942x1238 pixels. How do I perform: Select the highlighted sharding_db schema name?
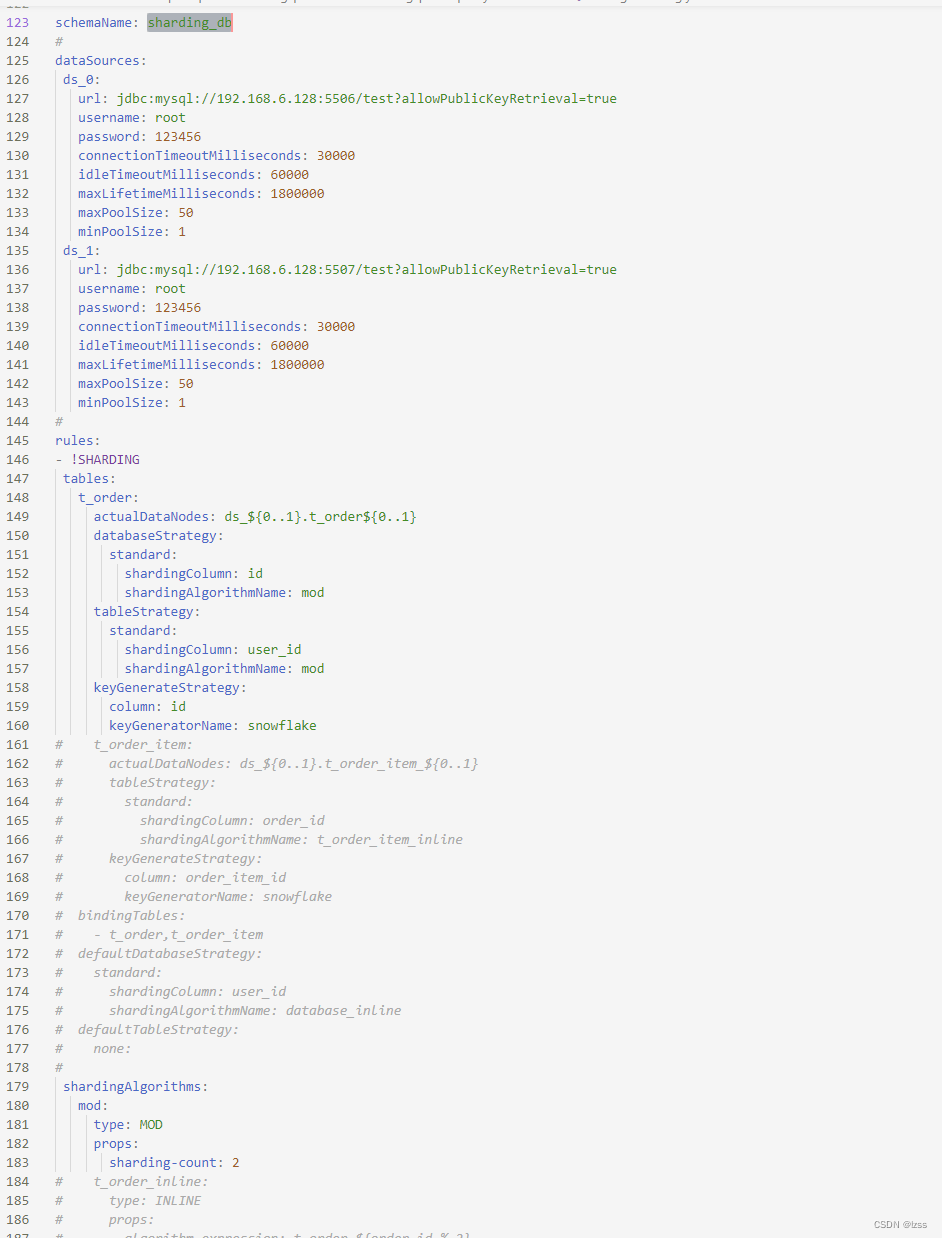tap(189, 22)
